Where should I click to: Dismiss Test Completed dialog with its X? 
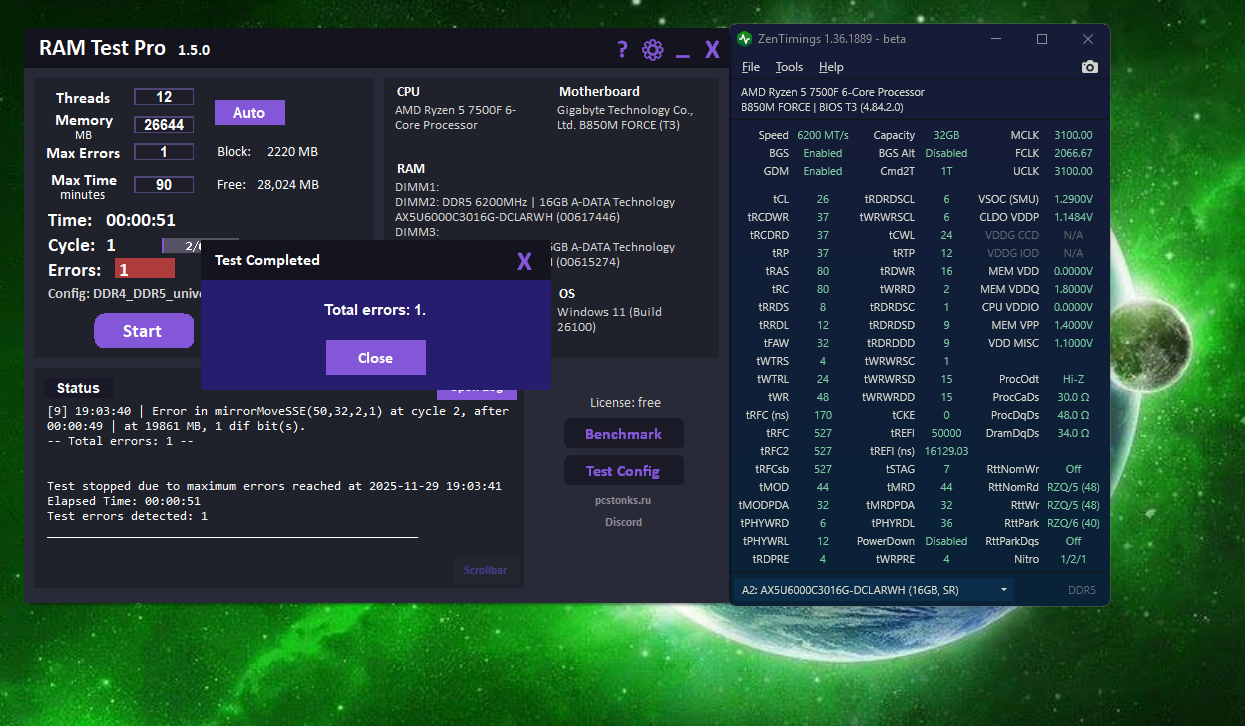(x=524, y=261)
